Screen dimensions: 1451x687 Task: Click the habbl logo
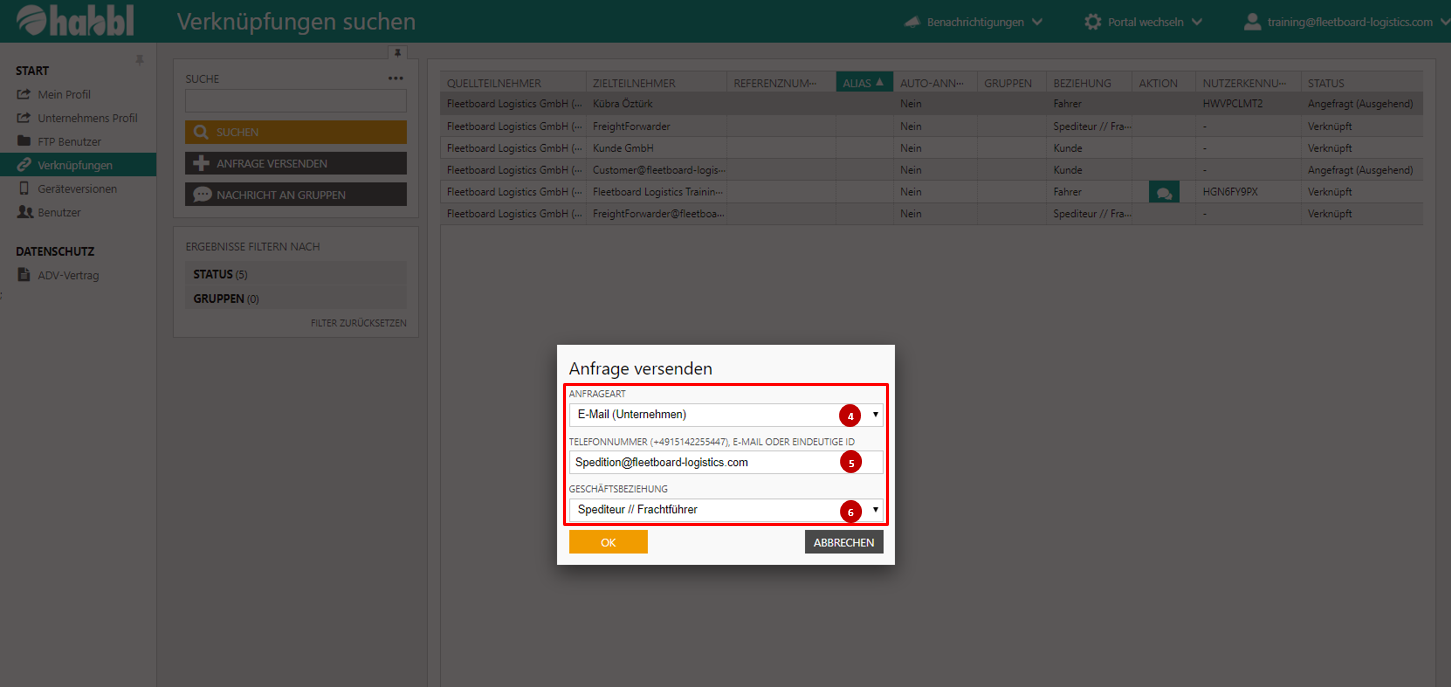click(x=75, y=21)
